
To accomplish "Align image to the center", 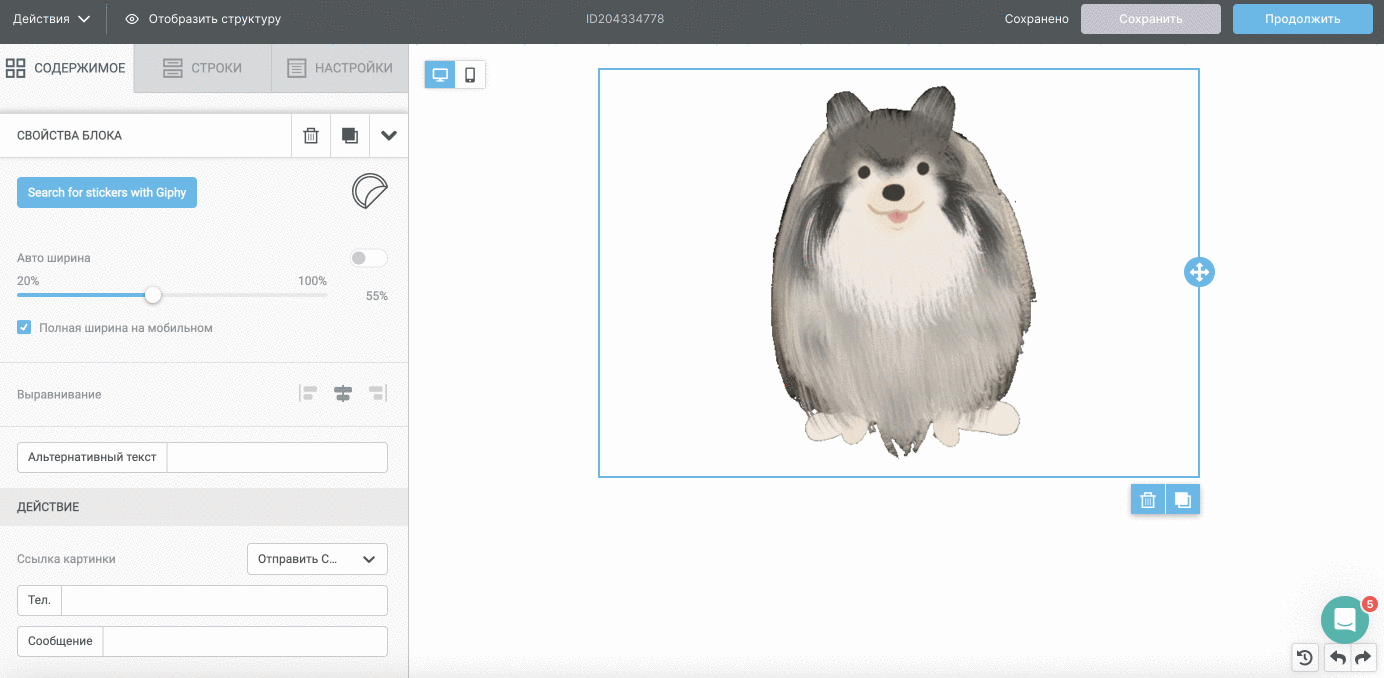I will coord(343,394).
